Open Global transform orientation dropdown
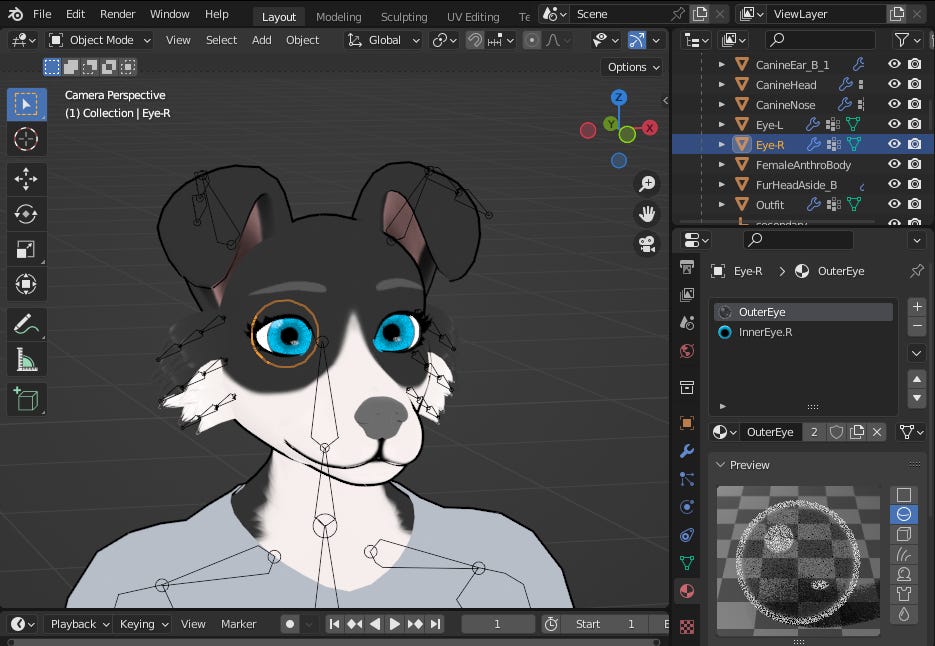Image resolution: width=935 pixels, height=646 pixels. 384,40
